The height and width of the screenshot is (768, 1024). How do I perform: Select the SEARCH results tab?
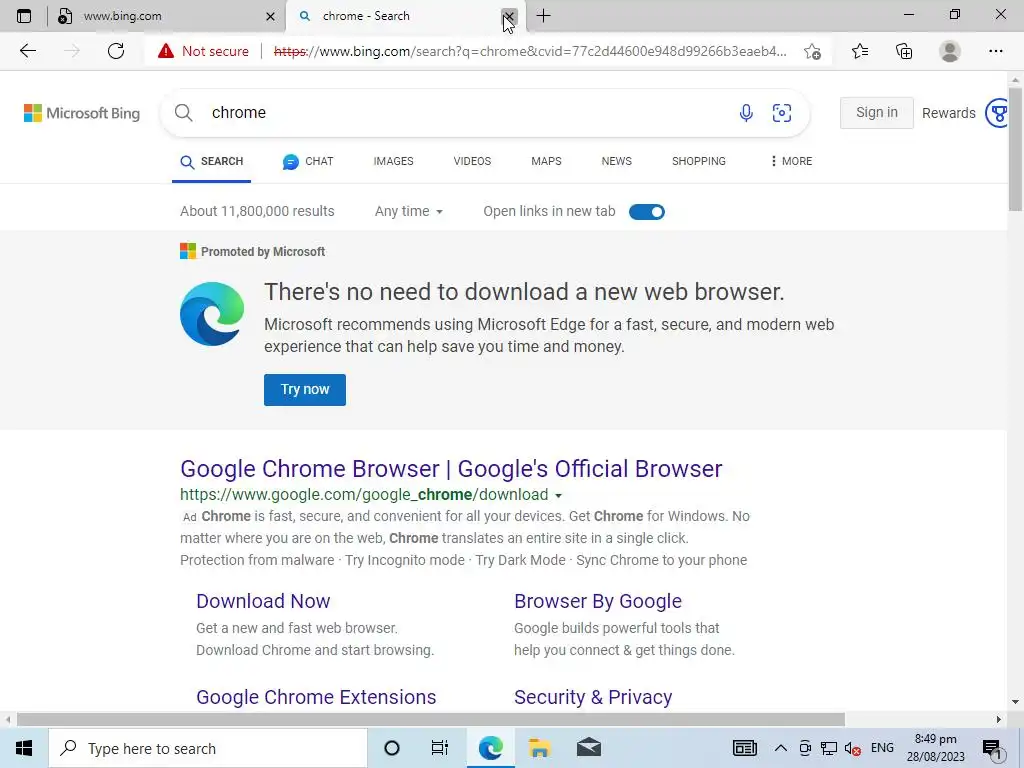212,161
